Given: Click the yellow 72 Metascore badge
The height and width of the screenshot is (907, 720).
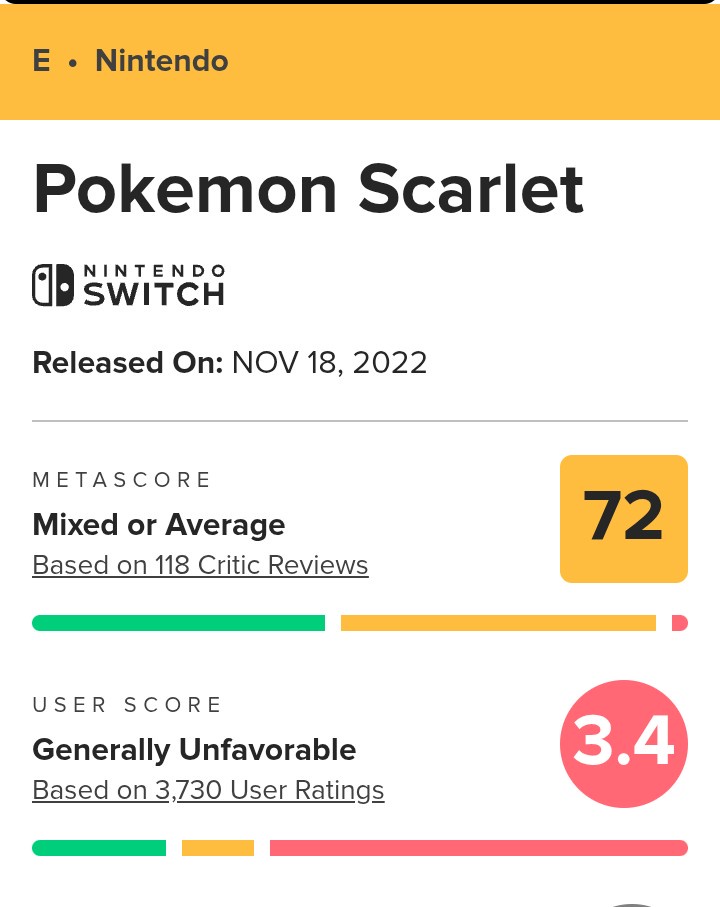Looking at the screenshot, I should tap(624, 518).
